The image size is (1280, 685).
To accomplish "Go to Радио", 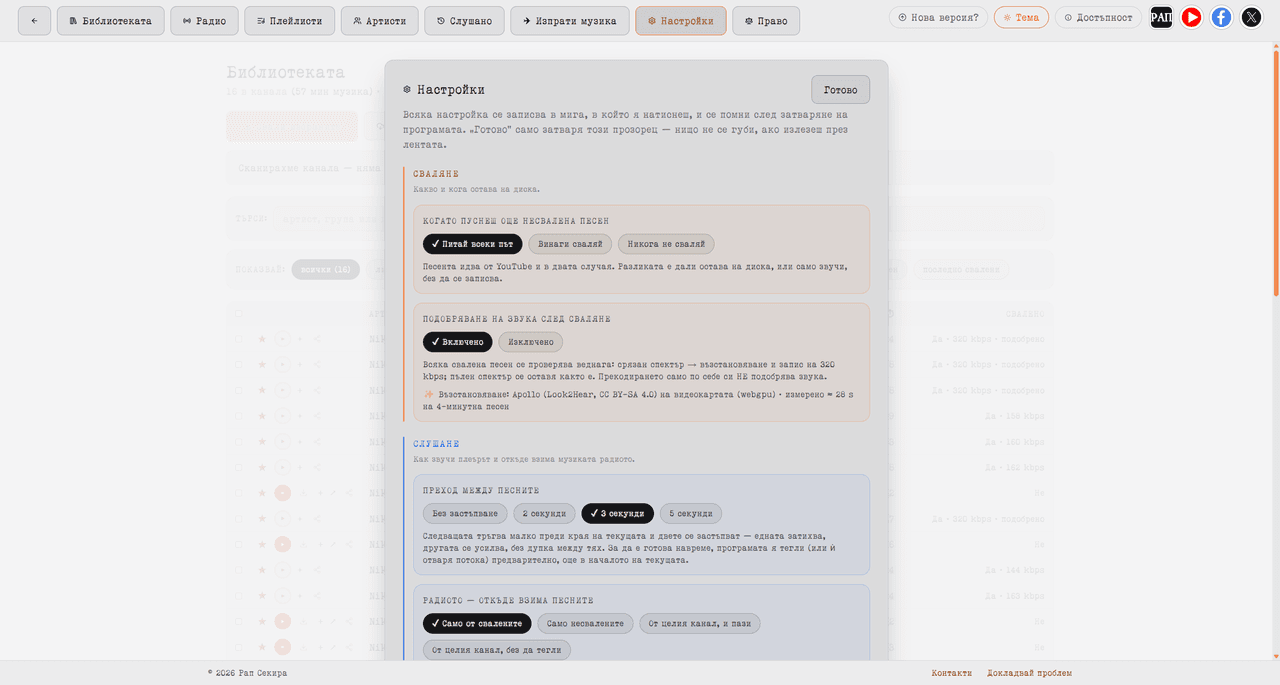I will 204,20.
